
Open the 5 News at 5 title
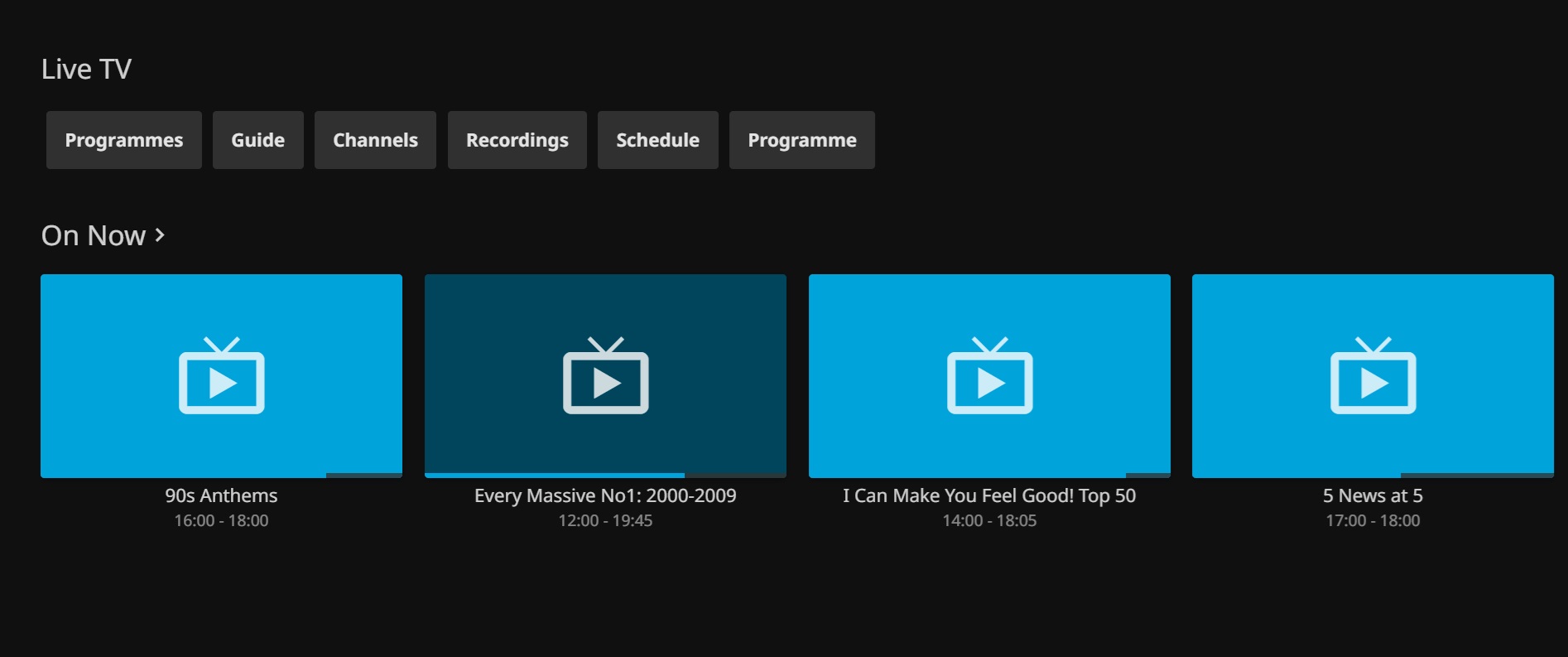1373,495
